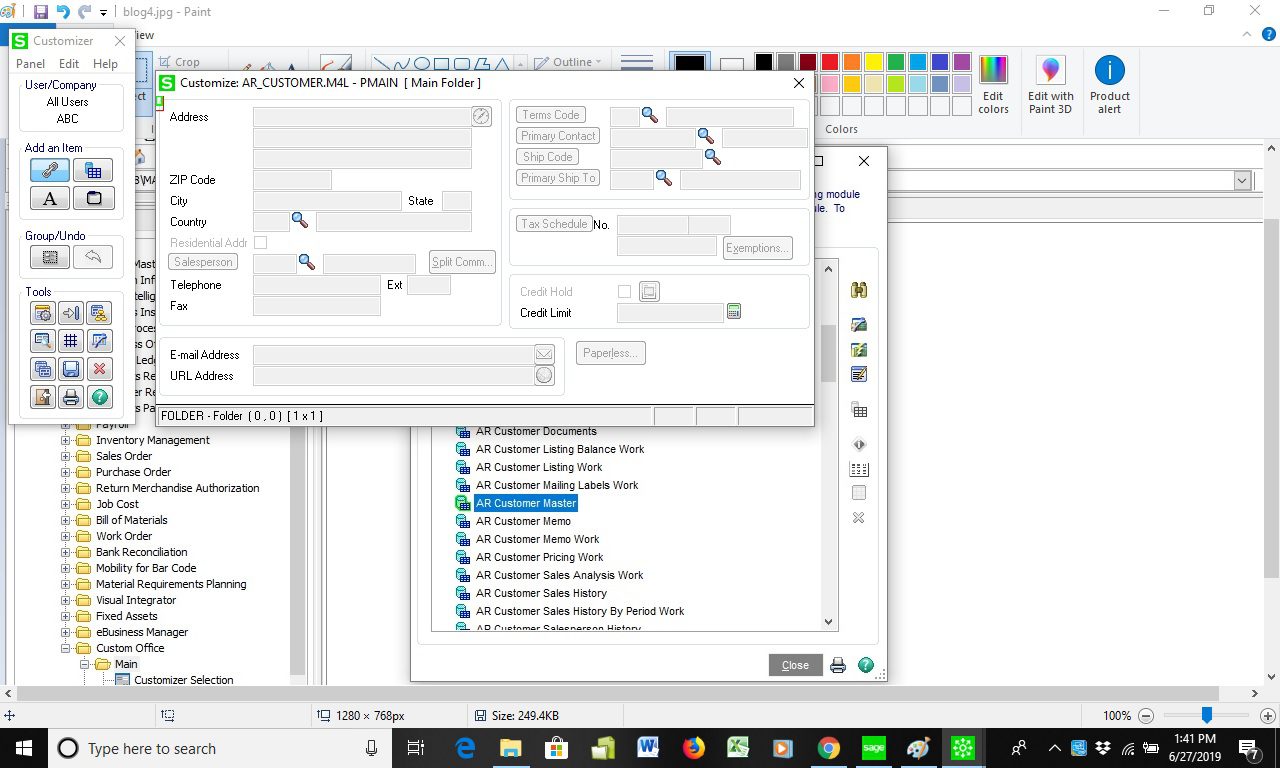Image resolution: width=1280 pixels, height=768 pixels.
Task: Click the printer icon in Customizer Tools
Action: click(71, 397)
